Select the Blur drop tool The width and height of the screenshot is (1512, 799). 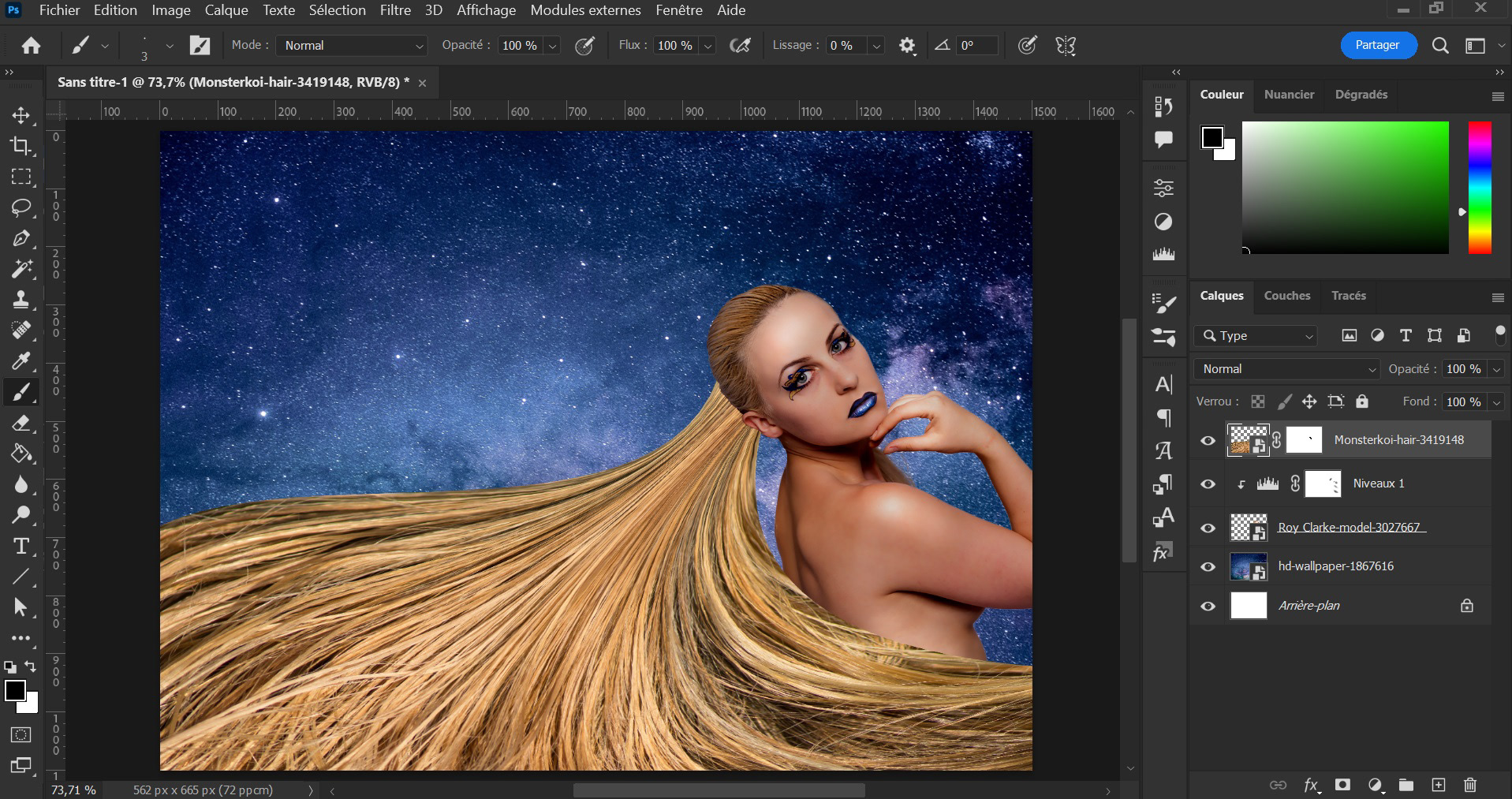21,484
